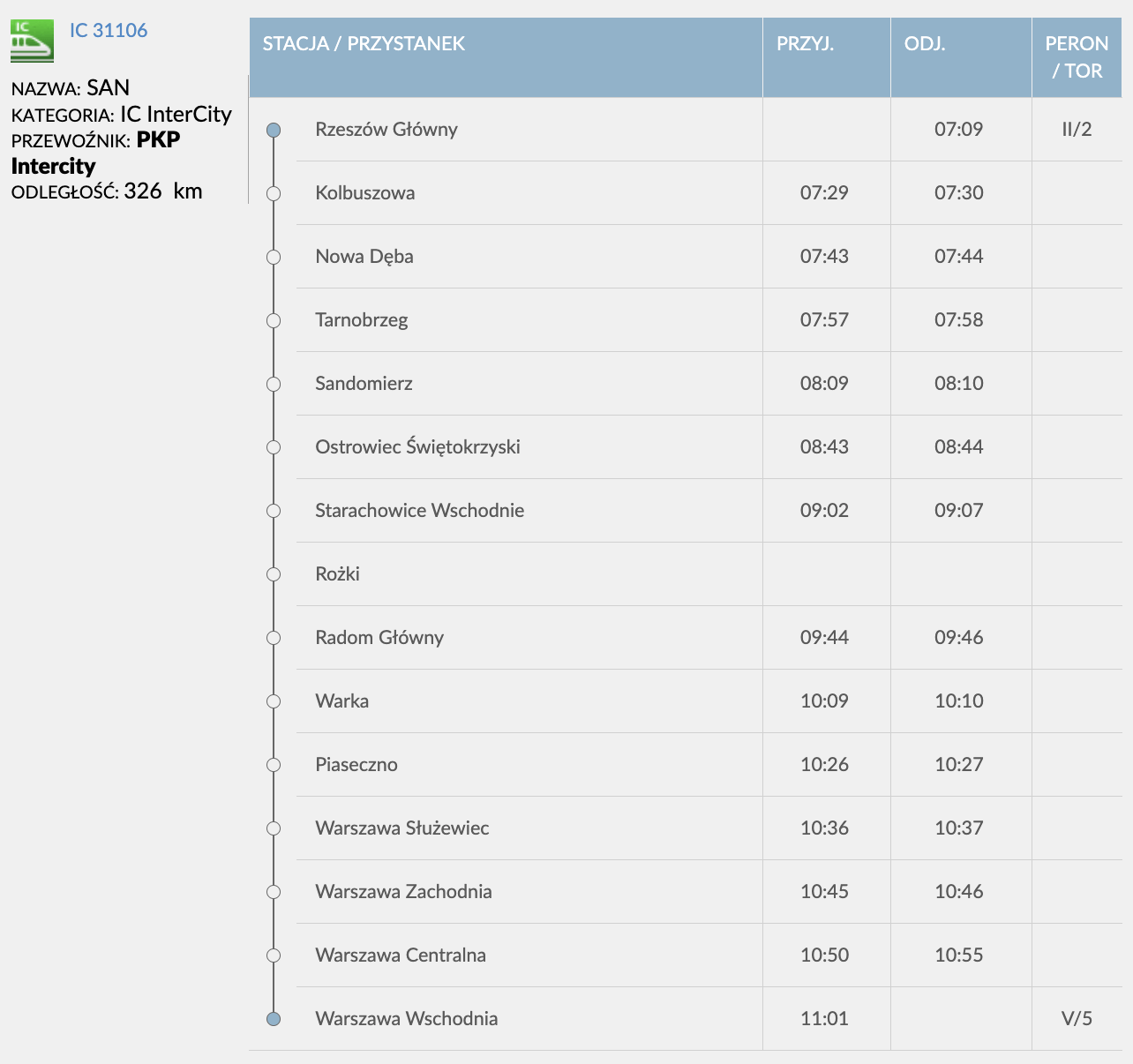Click the Warszawa Wschodnia terminus marker
This screenshot has width=1133, height=1064.
(x=274, y=1019)
